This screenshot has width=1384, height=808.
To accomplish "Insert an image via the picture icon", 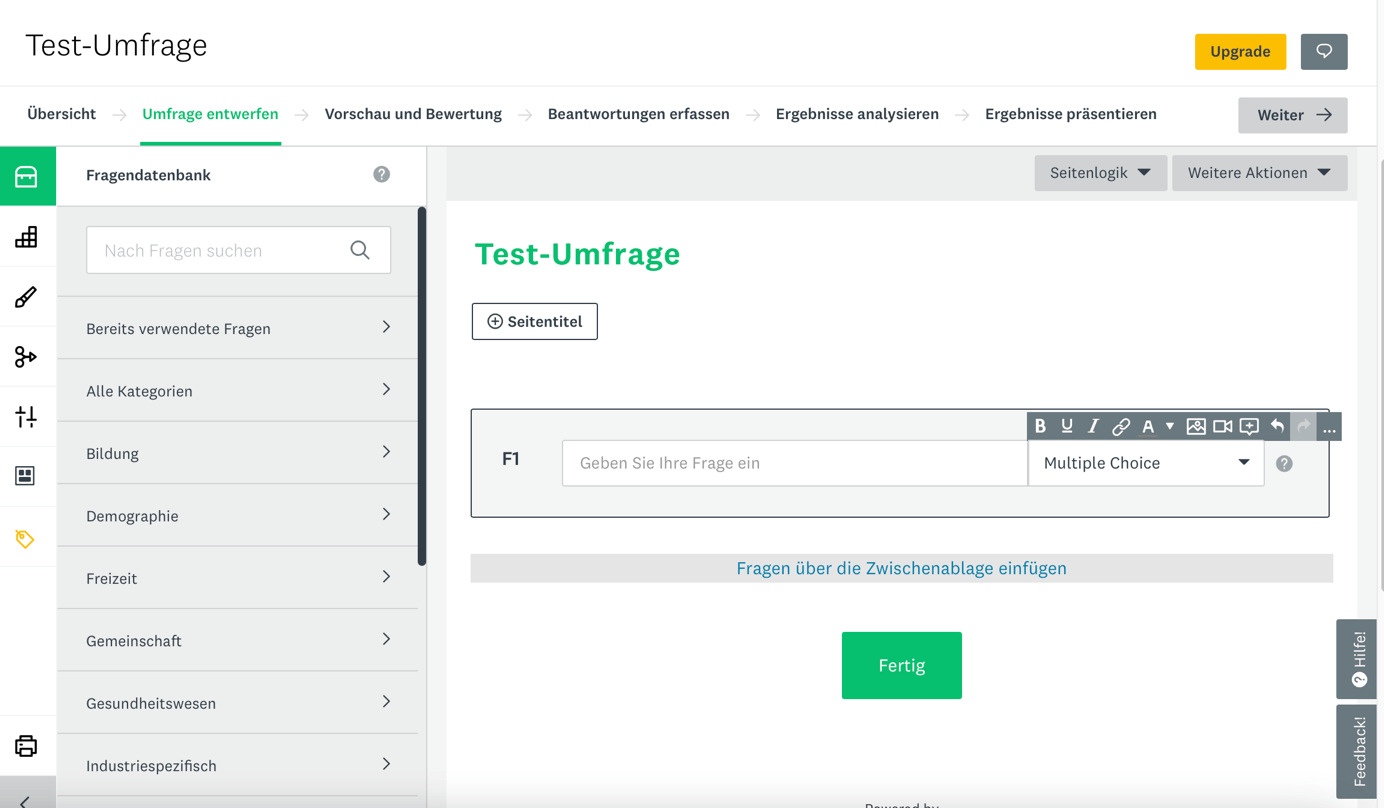I will click(1195, 426).
